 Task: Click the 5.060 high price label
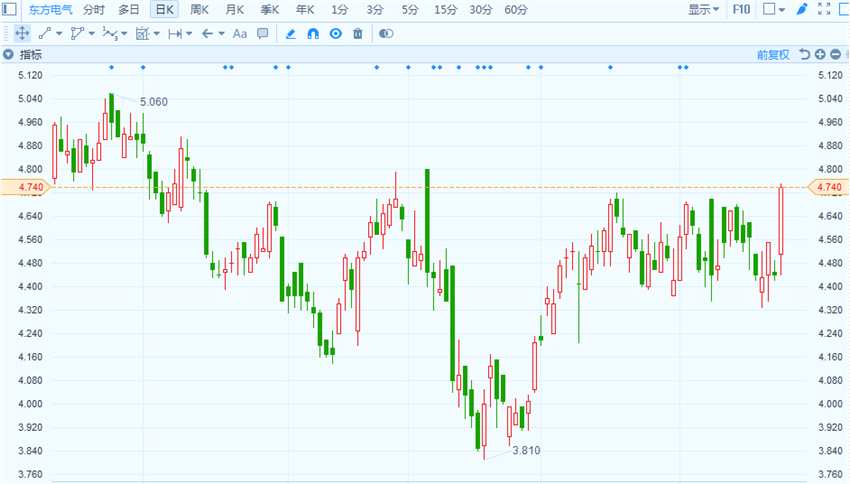click(x=154, y=102)
